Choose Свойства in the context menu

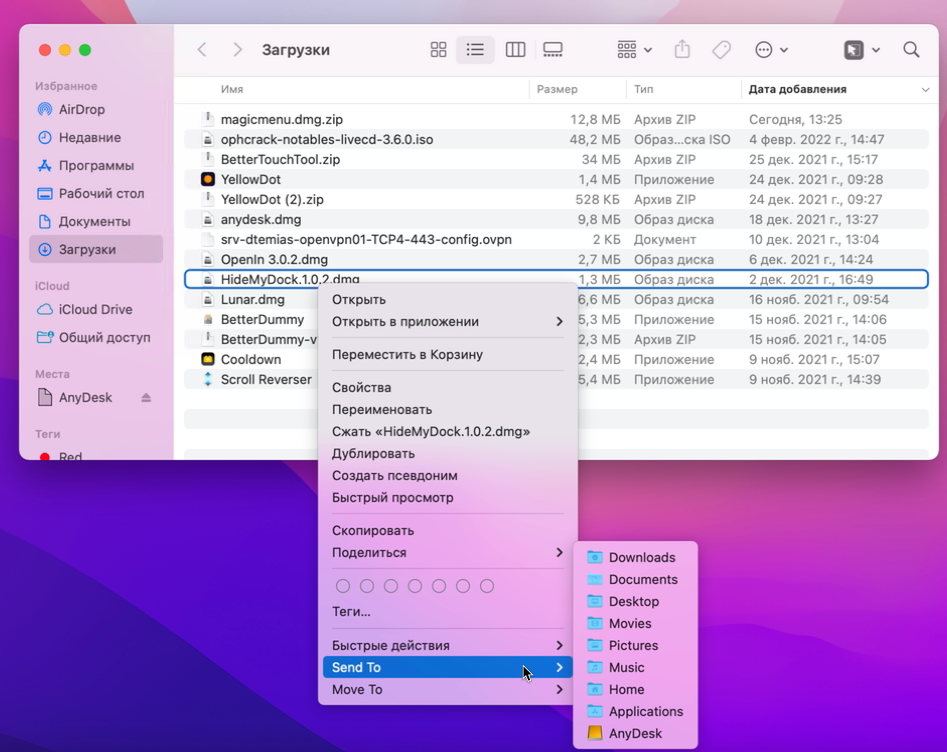coord(447,387)
